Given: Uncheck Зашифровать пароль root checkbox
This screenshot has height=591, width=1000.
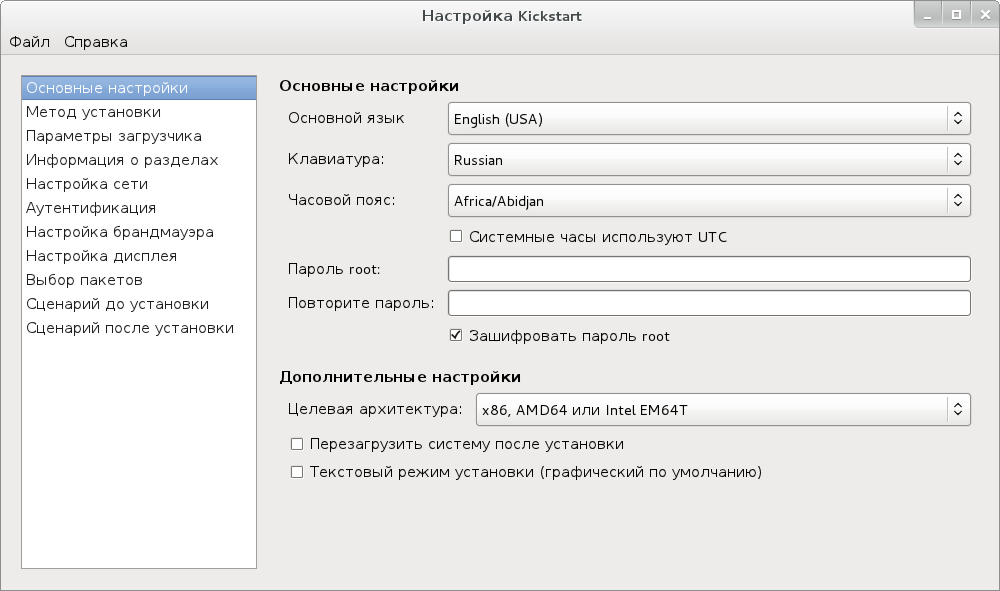Looking at the screenshot, I should pos(456,336).
